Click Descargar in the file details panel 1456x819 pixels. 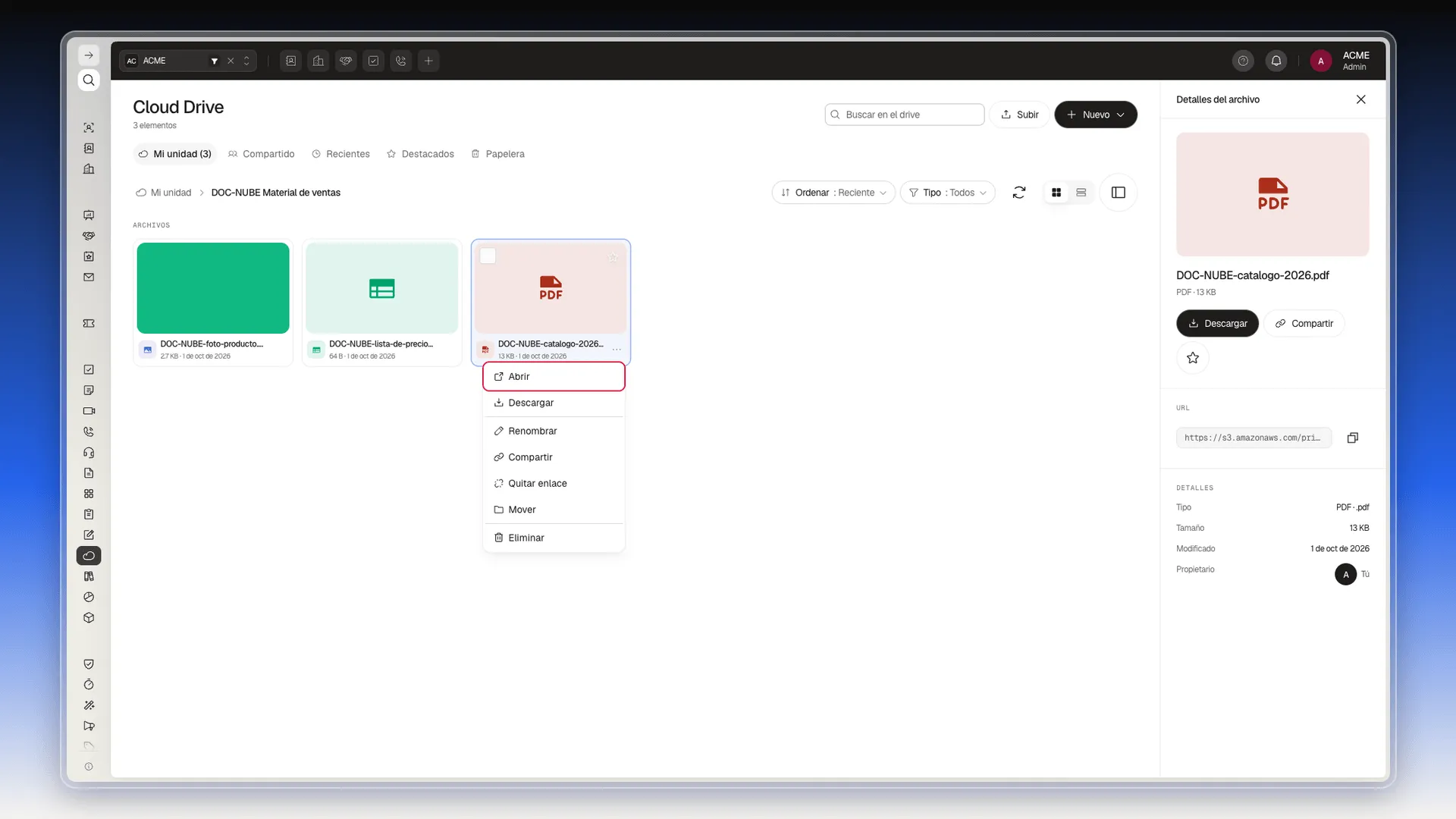[1217, 324]
